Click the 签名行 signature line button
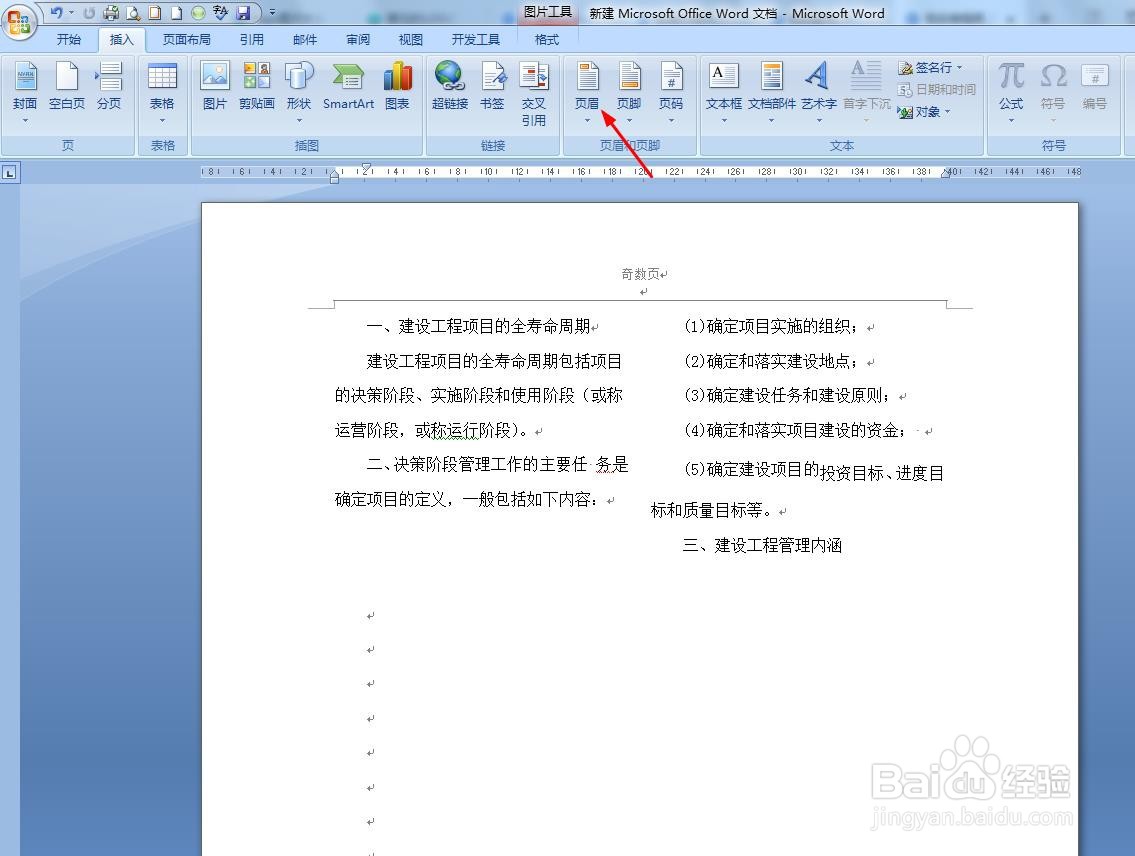Image resolution: width=1135 pixels, height=856 pixels. pyautogui.click(x=930, y=67)
